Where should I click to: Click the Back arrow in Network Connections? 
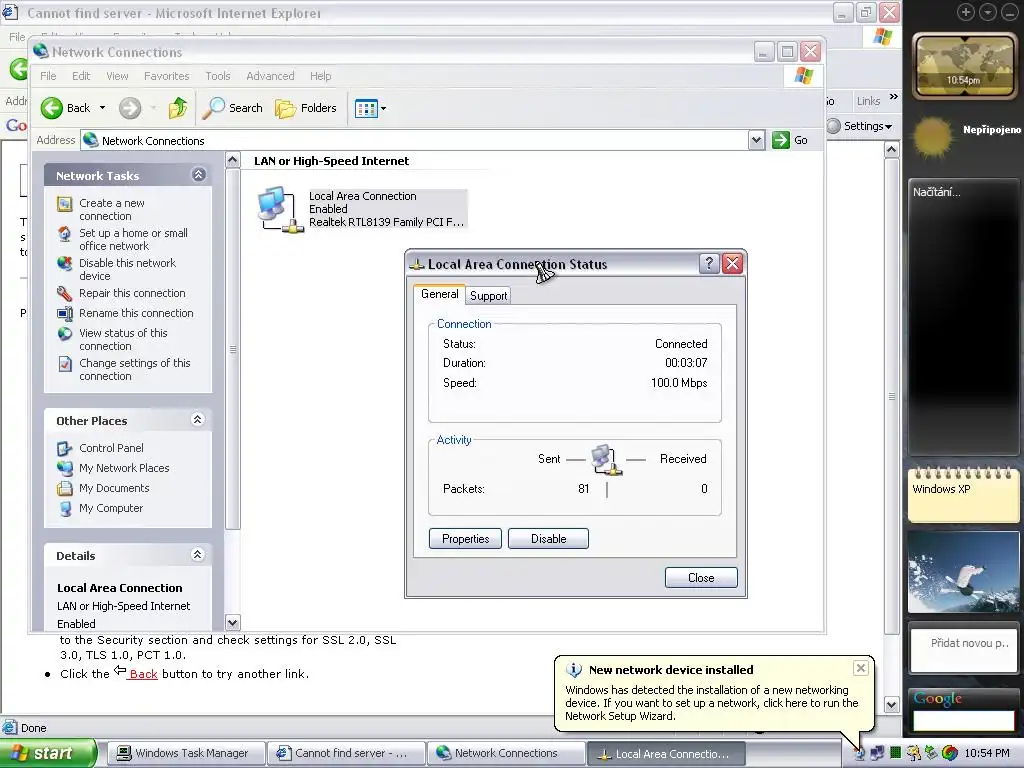52,108
